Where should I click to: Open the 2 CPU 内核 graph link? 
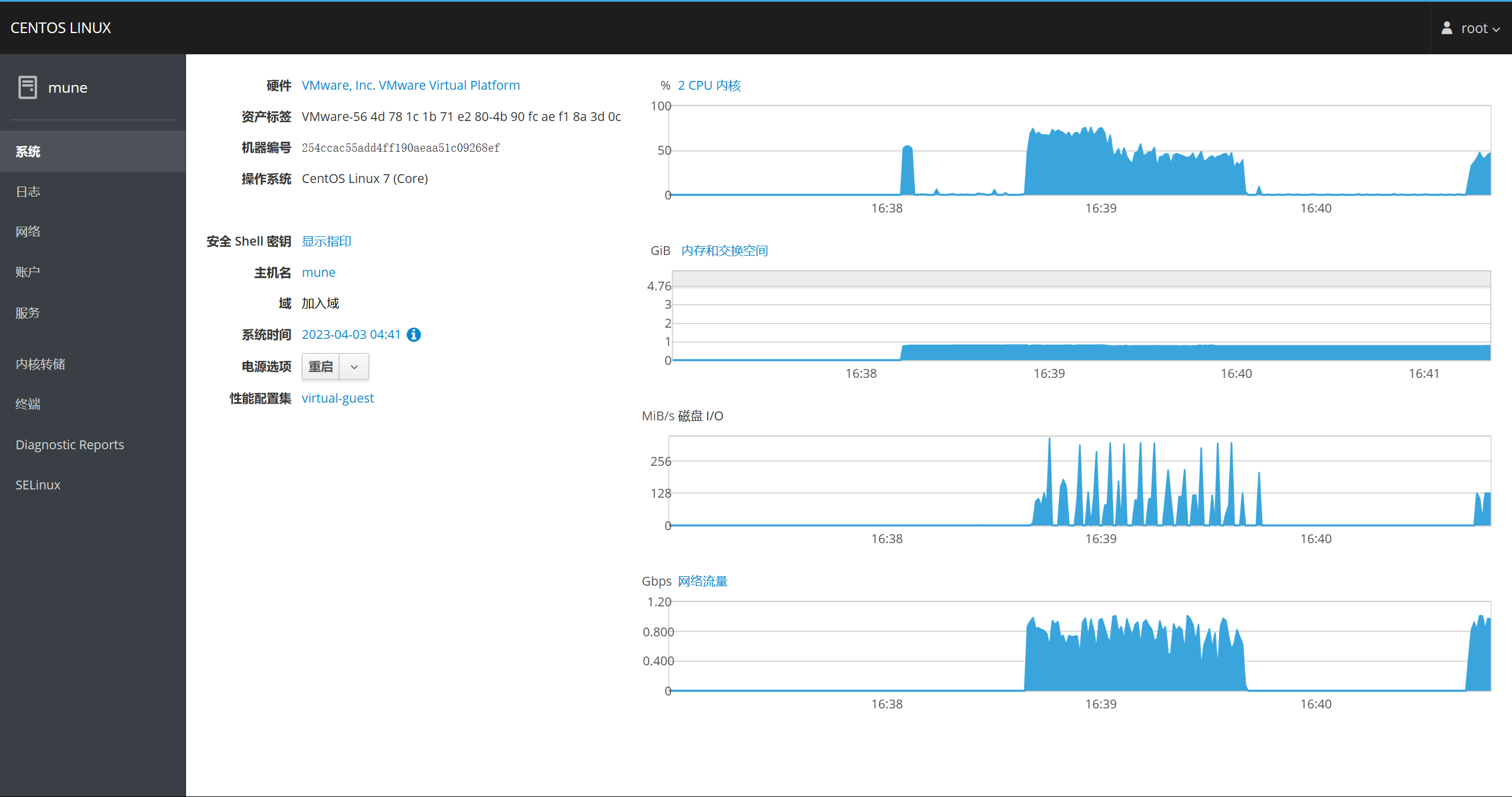tap(709, 86)
